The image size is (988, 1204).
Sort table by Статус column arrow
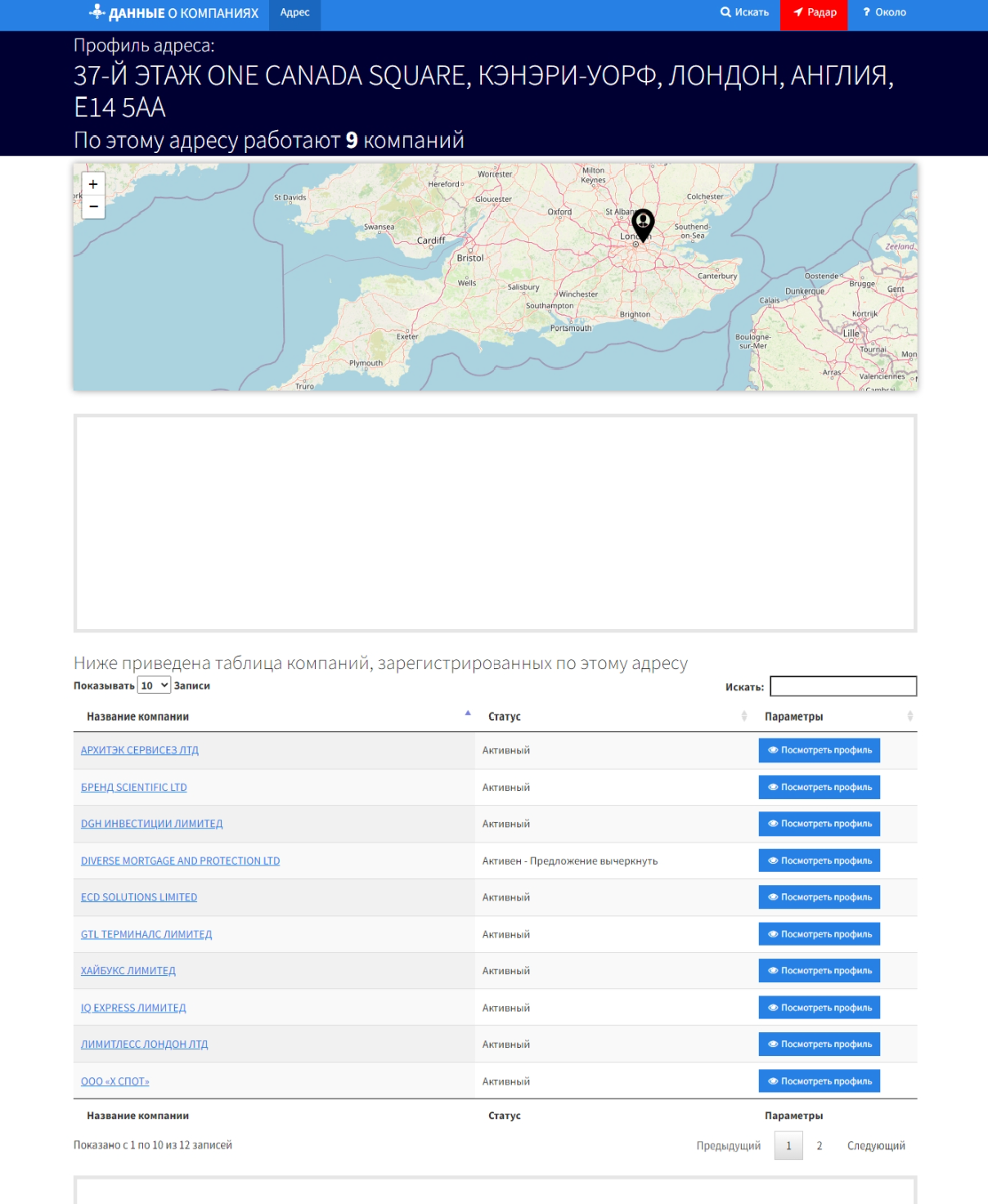743,717
